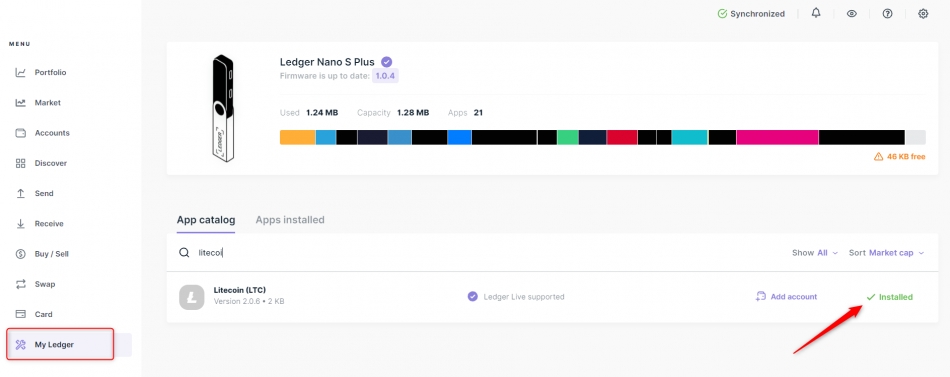950x377 pixels.
Task: Click Add account for Litecoin
Action: (786, 296)
